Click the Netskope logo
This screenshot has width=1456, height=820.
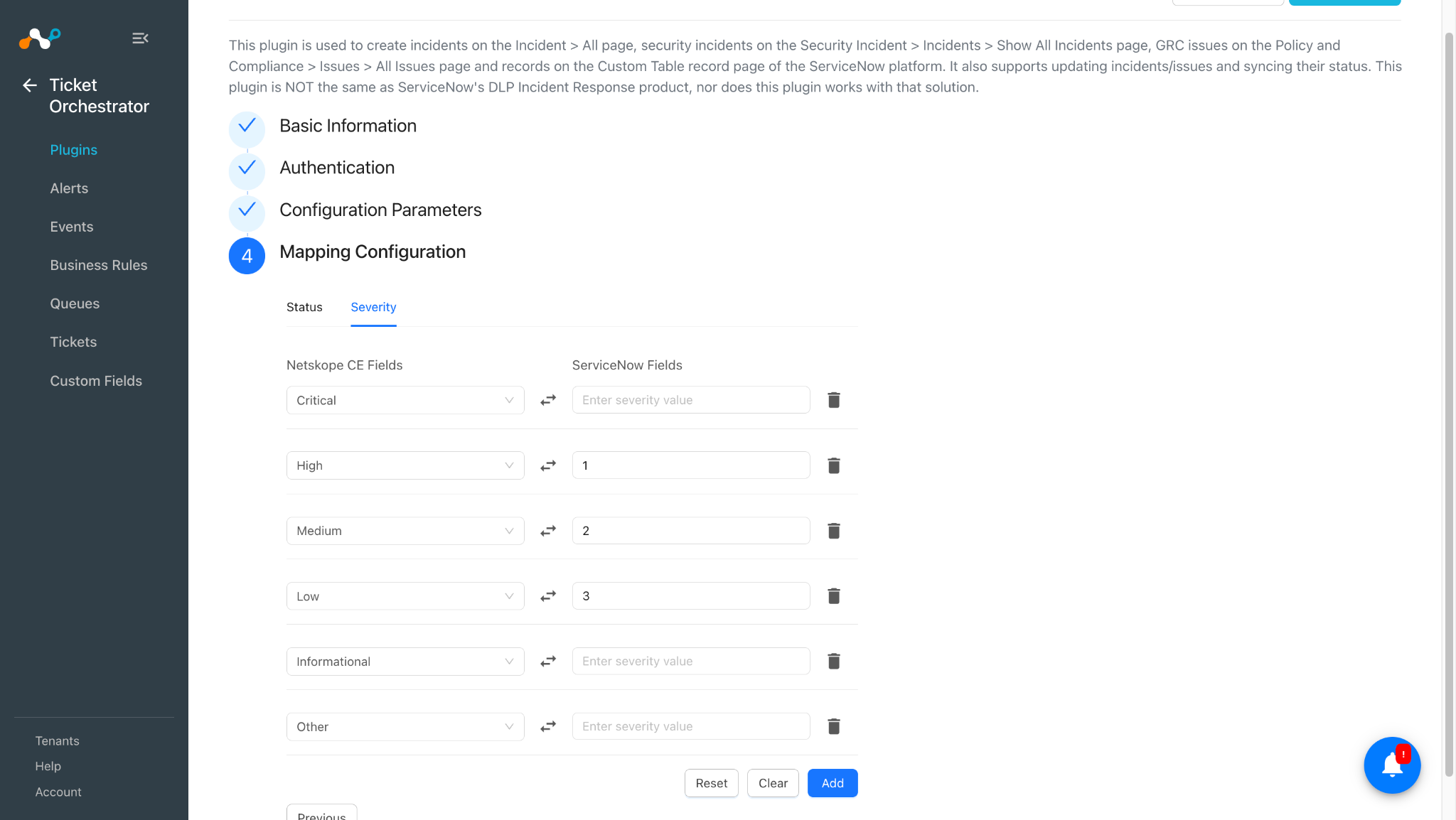coord(40,38)
